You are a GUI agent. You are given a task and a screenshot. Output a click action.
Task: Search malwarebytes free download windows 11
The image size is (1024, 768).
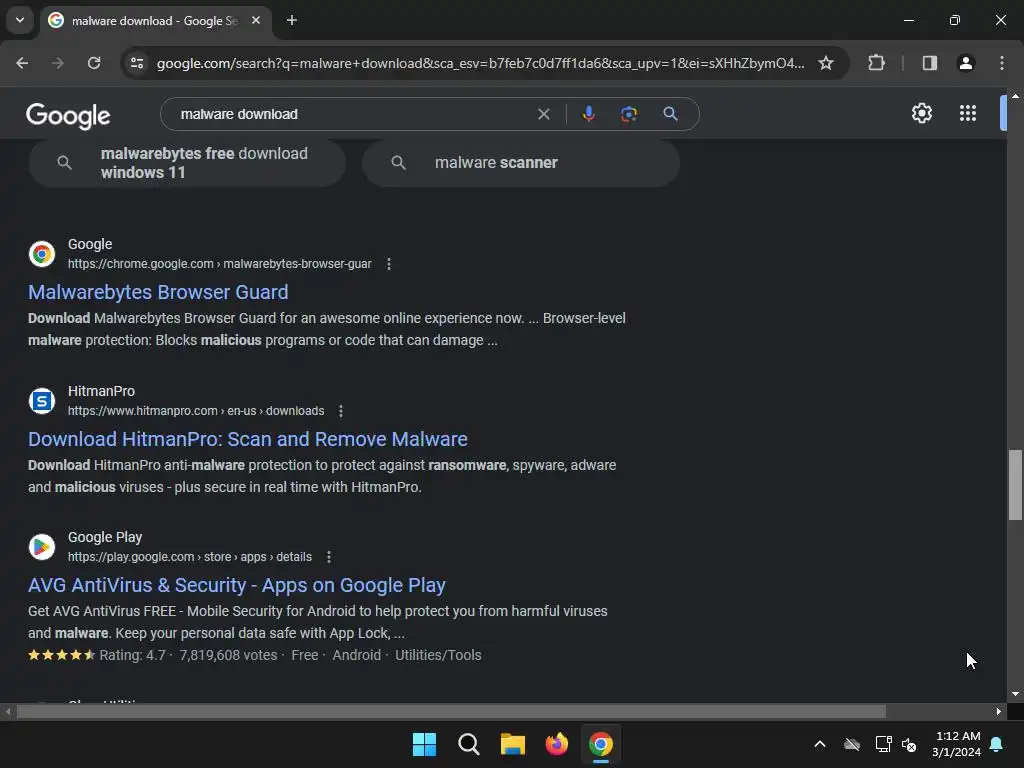pyautogui.click(x=187, y=163)
